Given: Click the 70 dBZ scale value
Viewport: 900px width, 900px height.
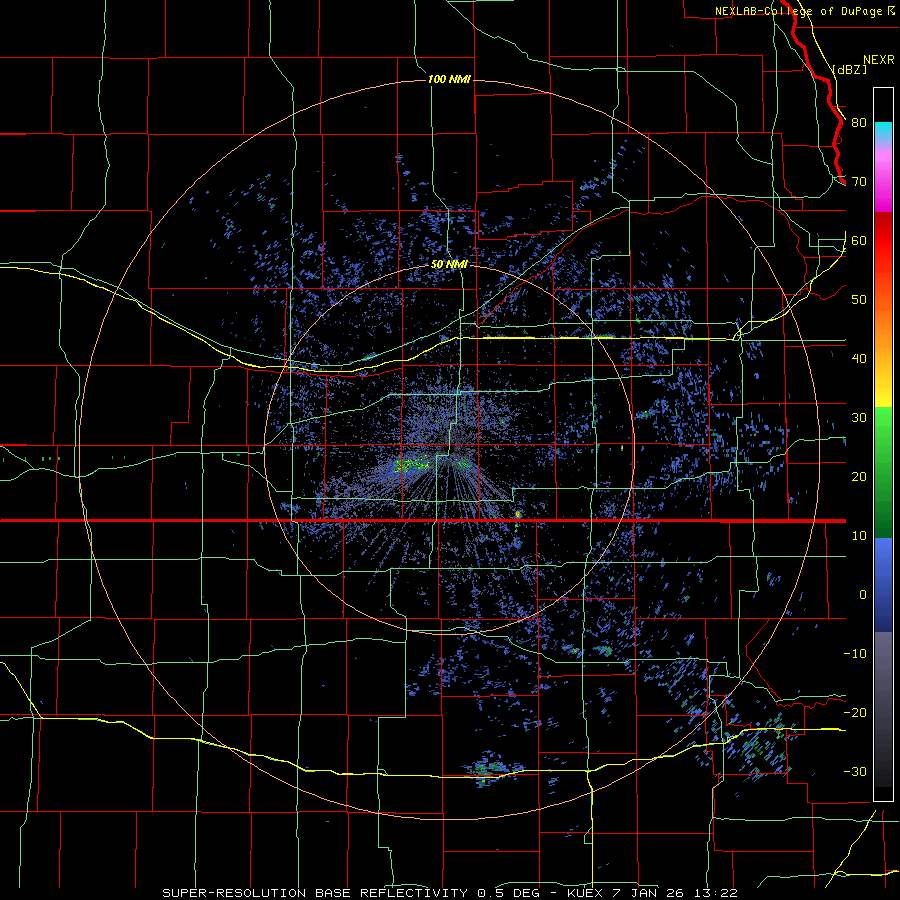Looking at the screenshot, I should tap(859, 182).
